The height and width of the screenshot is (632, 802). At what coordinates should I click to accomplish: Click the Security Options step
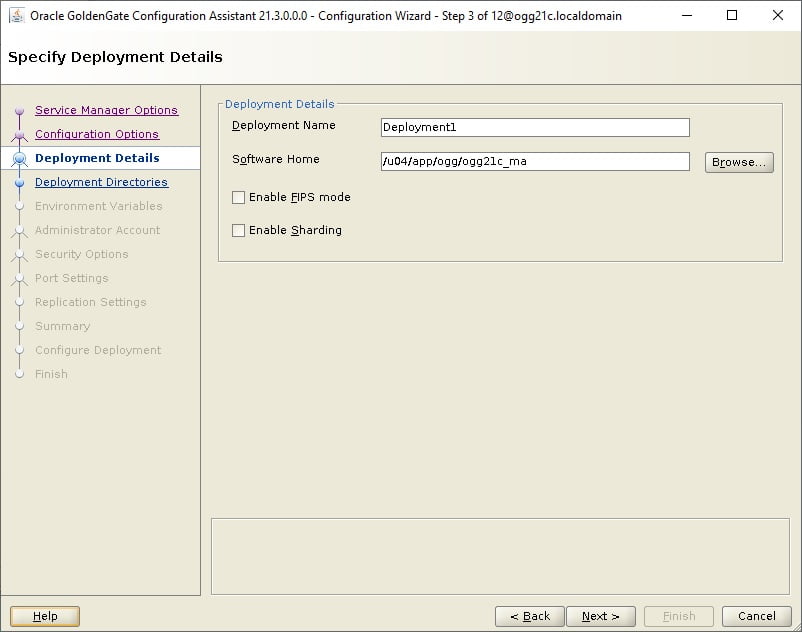point(82,254)
